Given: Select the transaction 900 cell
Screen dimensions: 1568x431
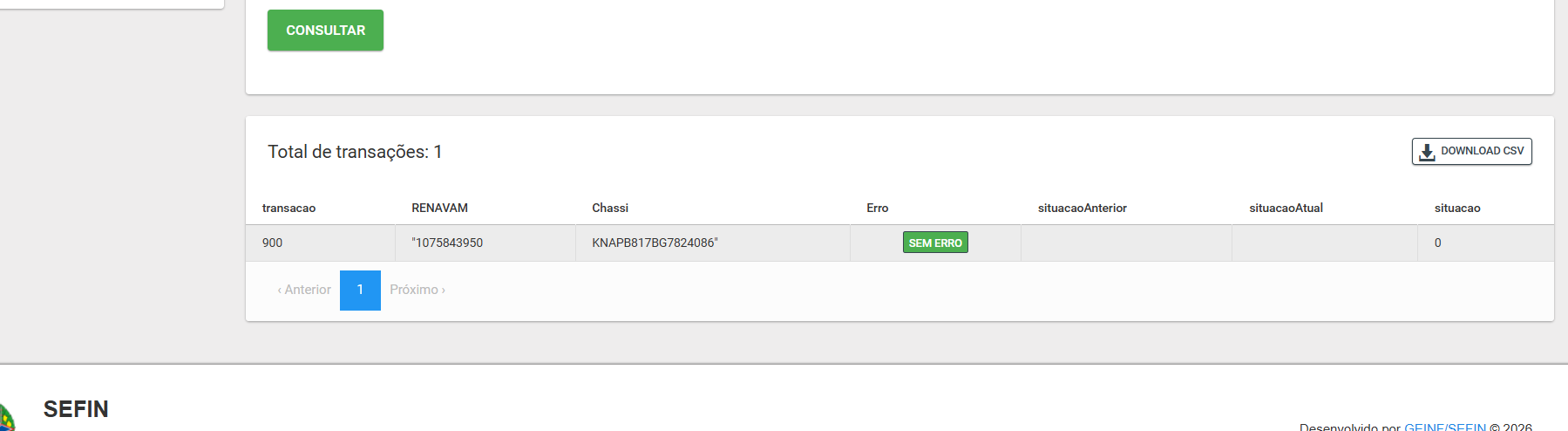Looking at the screenshot, I should (x=273, y=243).
